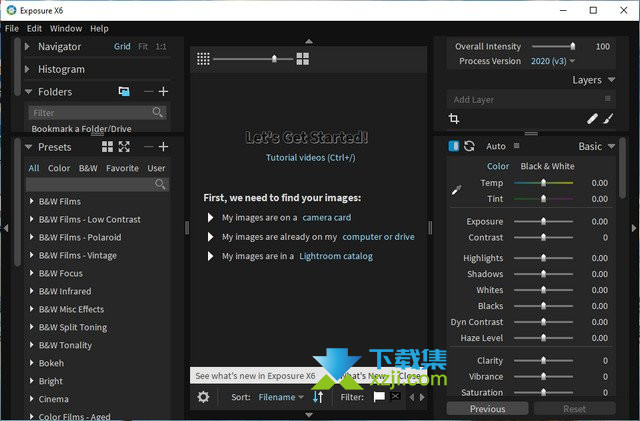
Task: Show All presets tab
Action: pyautogui.click(x=34, y=168)
